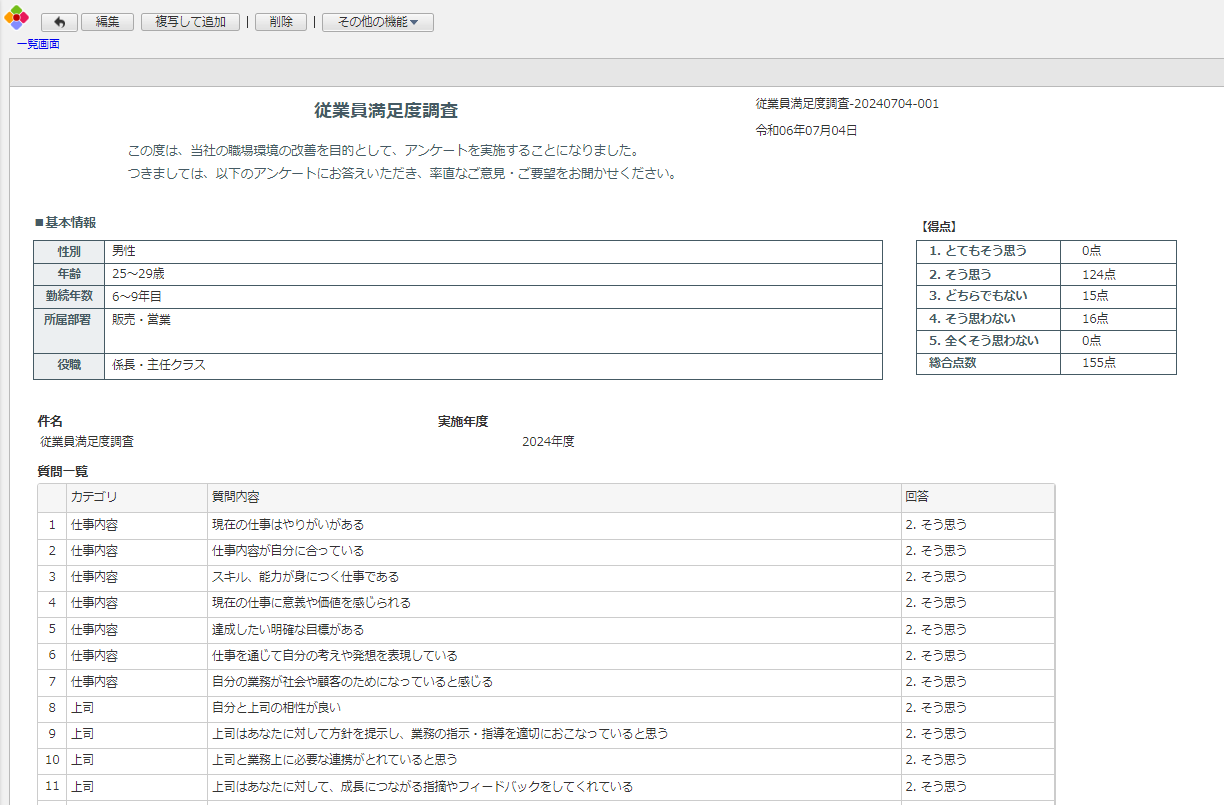This screenshot has height=805, width=1224.
Task: Click the 所属部署 value 販売・営業
Action: (x=141, y=320)
